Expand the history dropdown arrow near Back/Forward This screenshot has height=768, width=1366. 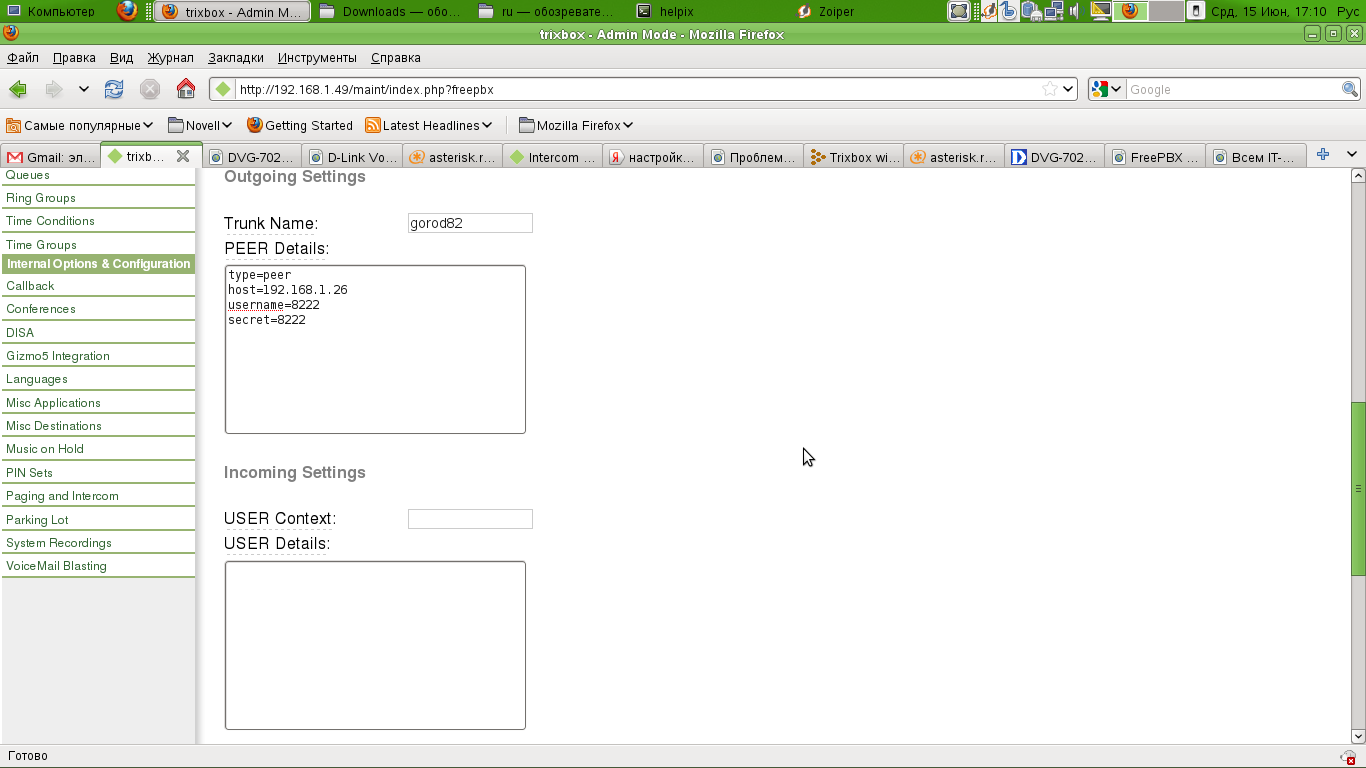84,89
